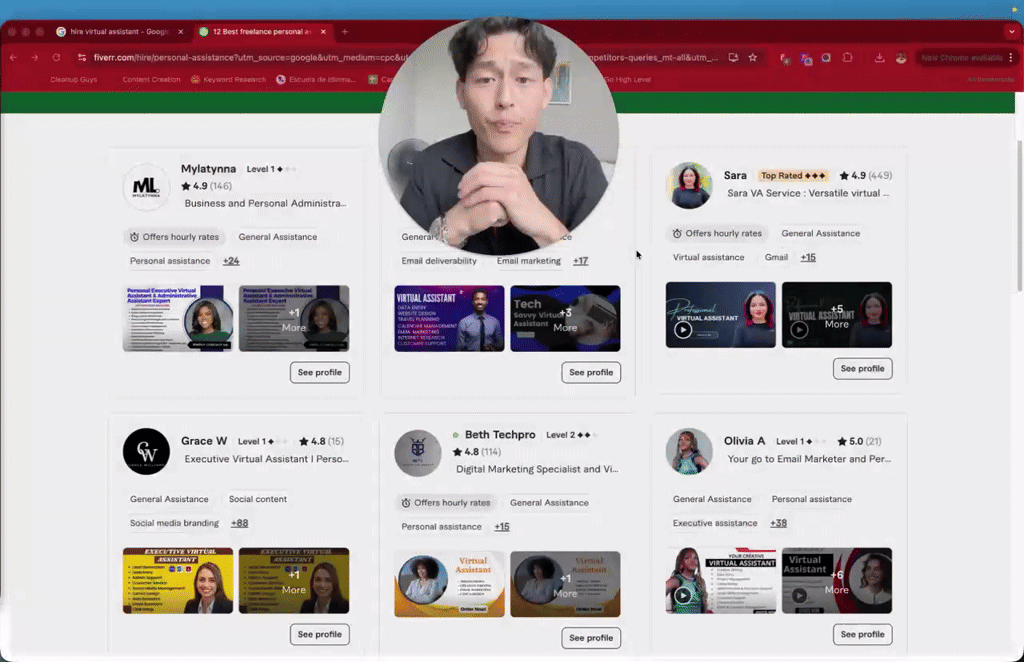Screen dimensions: 1024x662
Task: Click See profile for Grace W
Action: point(320,634)
